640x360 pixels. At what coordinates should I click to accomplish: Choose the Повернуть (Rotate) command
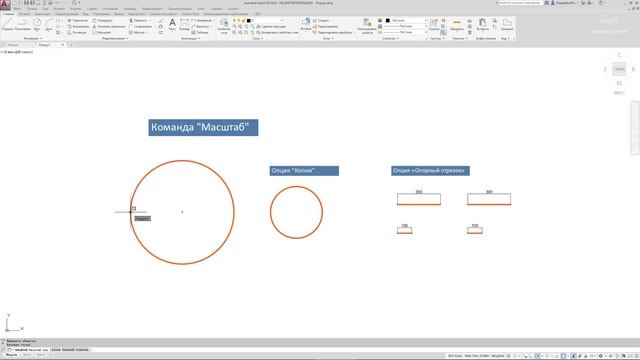pos(102,20)
